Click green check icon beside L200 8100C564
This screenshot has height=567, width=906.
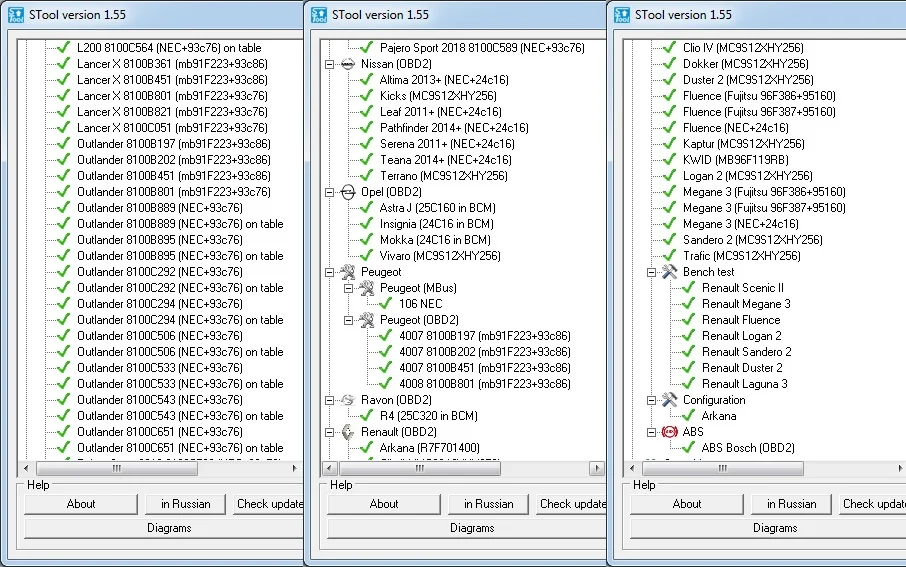click(x=64, y=47)
